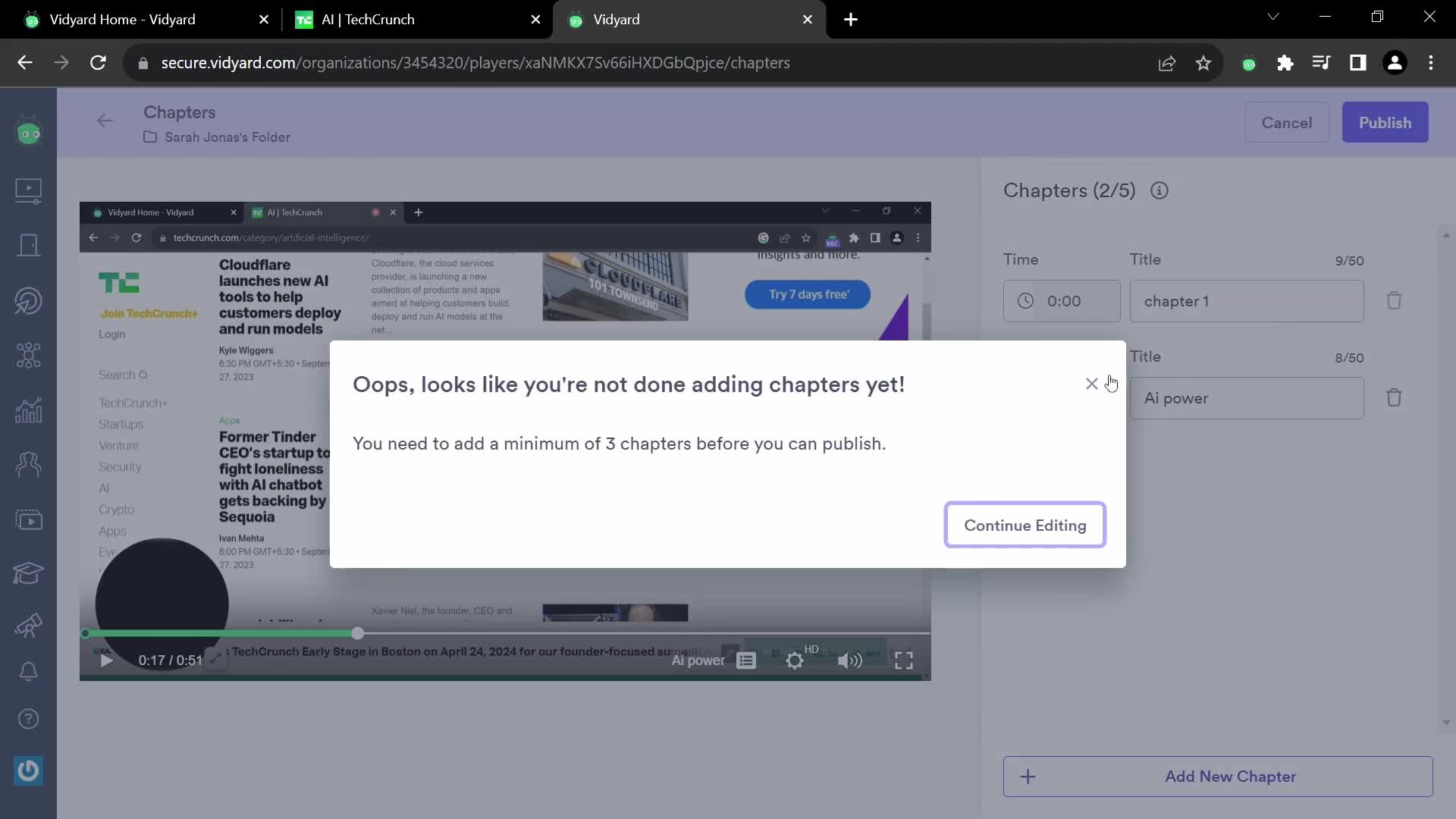Image resolution: width=1456 pixels, height=819 pixels.
Task: Toggle play button in video player
Action: pyautogui.click(x=106, y=660)
